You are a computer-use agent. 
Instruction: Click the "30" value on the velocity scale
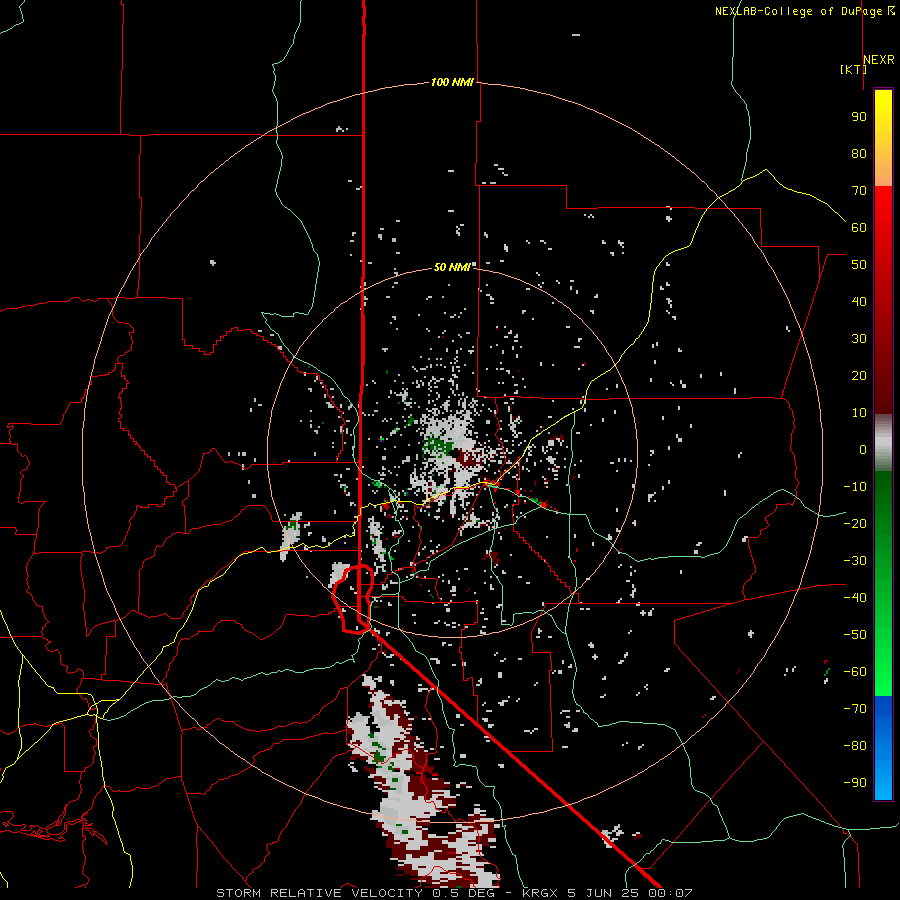(x=859, y=339)
